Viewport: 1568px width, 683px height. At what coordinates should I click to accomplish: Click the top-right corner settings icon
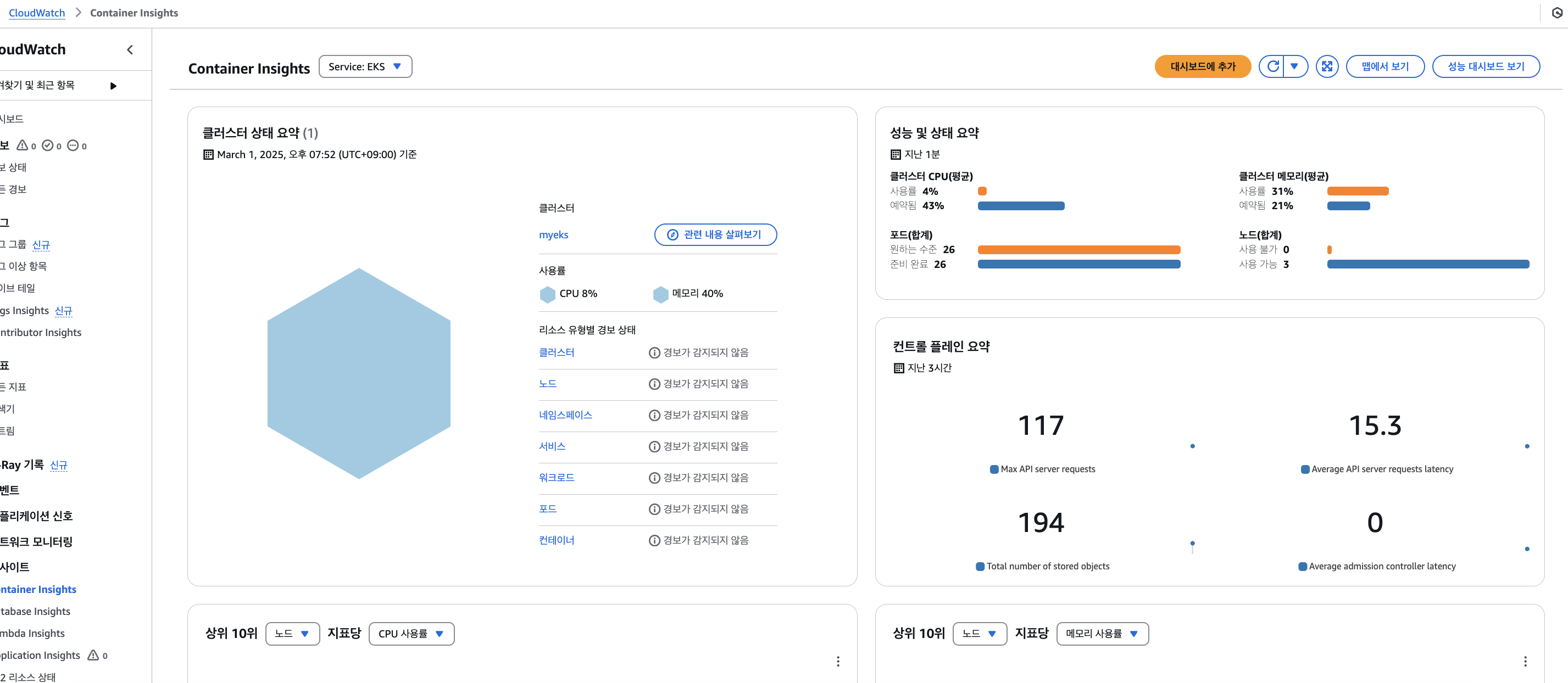click(x=1556, y=13)
